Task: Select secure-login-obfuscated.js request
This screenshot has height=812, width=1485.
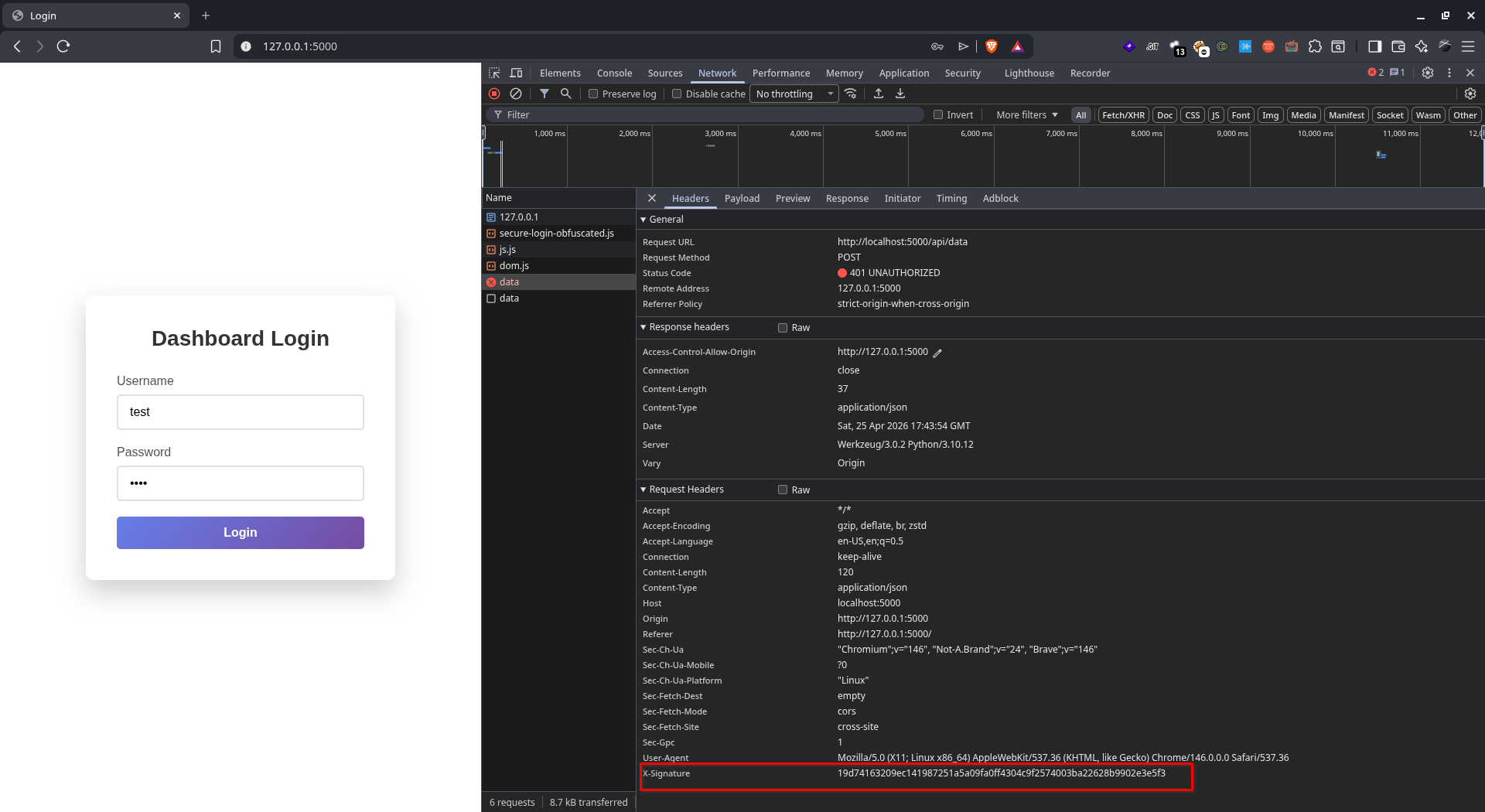Action: pos(558,234)
